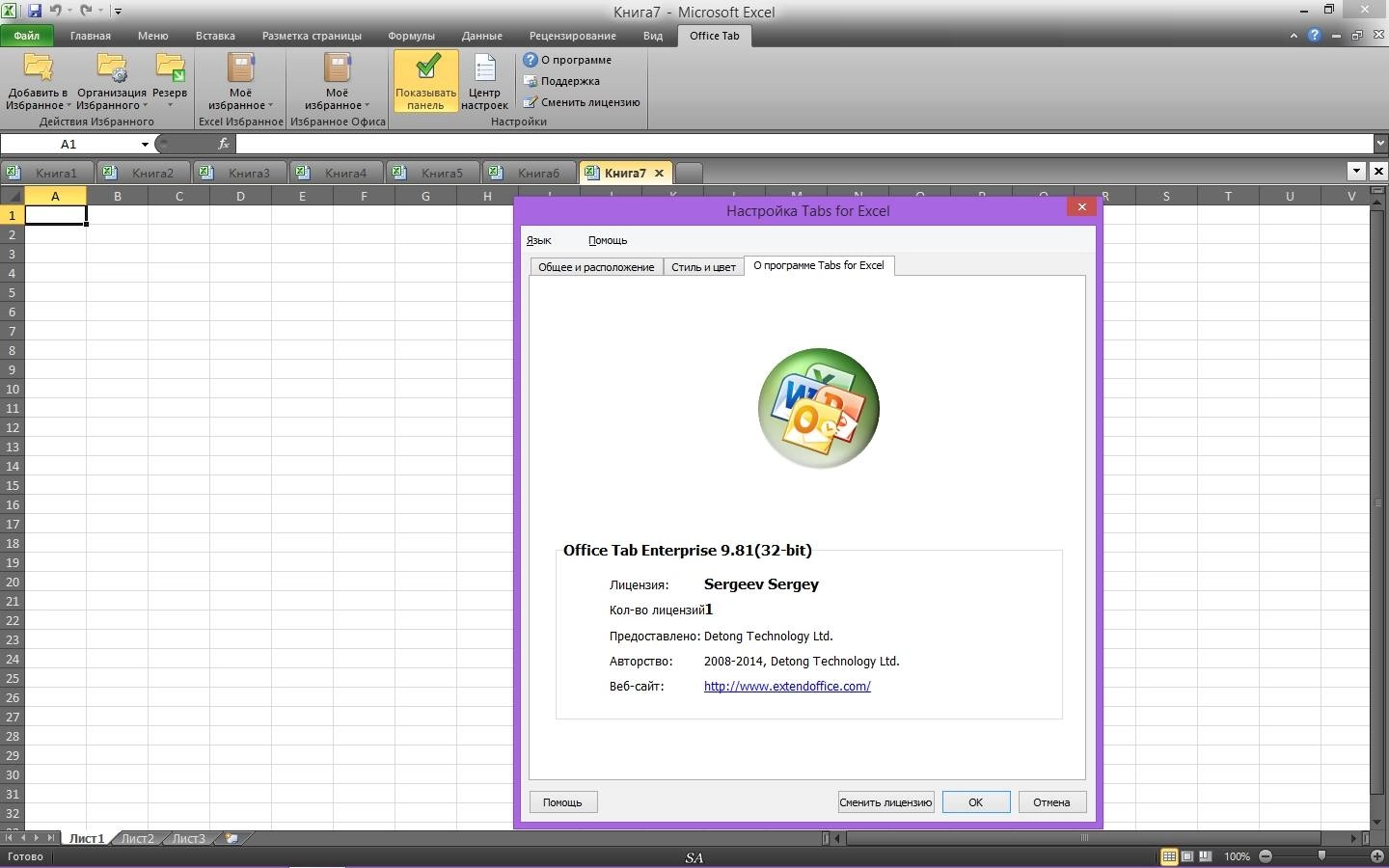Switch to sheet Лист2

tap(138, 838)
